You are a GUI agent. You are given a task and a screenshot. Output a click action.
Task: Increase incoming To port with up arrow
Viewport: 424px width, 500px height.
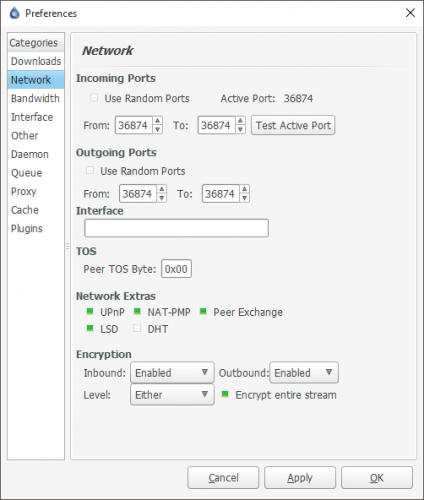pos(240,121)
